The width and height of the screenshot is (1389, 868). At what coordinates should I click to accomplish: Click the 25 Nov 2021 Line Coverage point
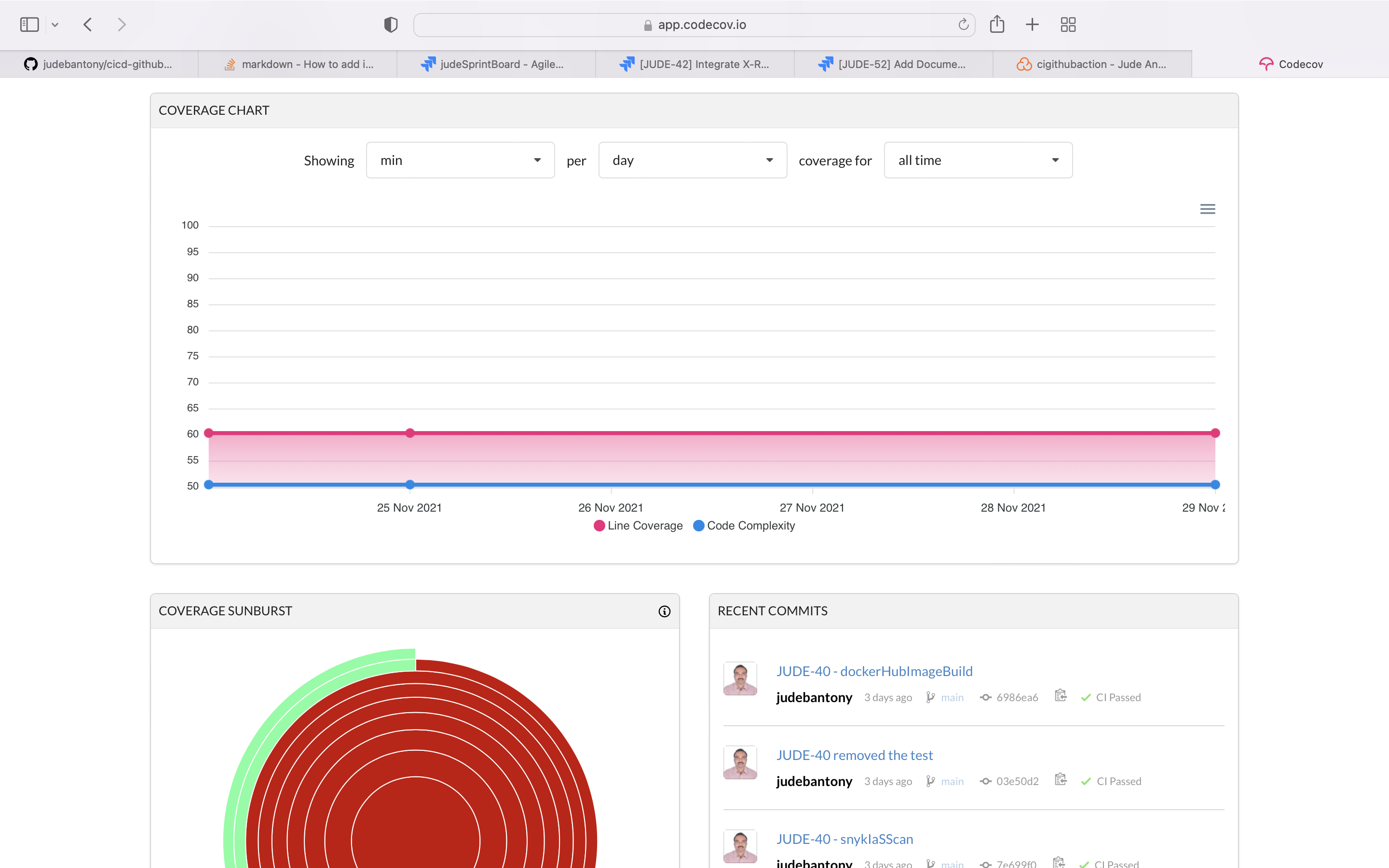[410, 433]
